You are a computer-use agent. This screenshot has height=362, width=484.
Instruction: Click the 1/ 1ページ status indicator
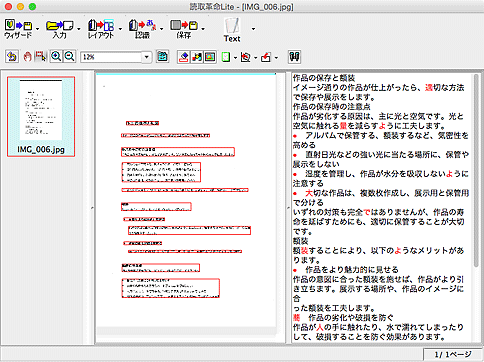click(453, 355)
